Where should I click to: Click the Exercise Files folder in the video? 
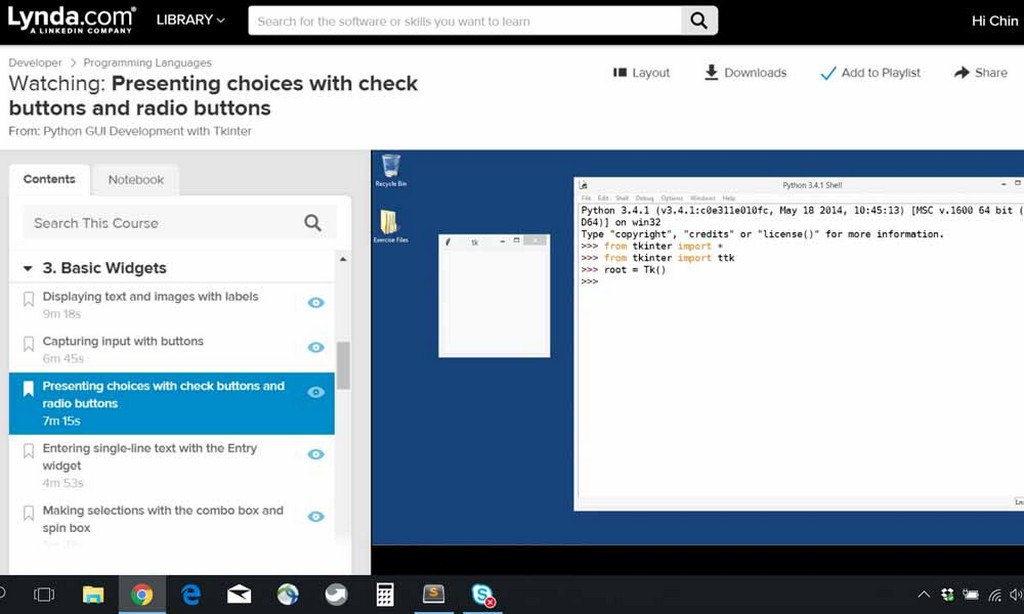391,226
